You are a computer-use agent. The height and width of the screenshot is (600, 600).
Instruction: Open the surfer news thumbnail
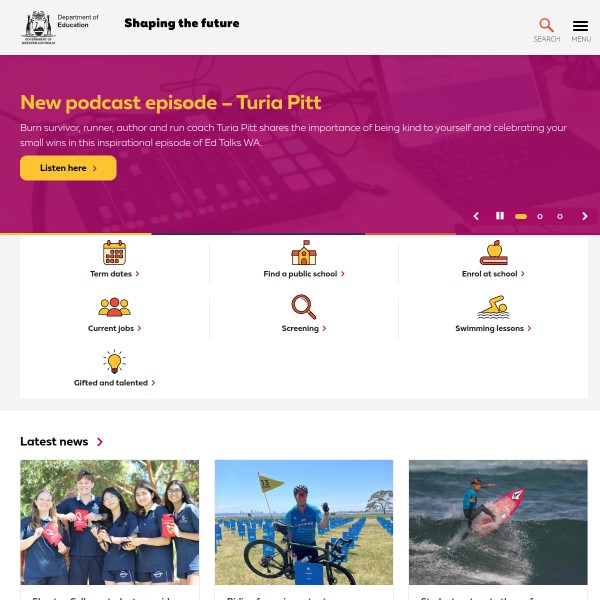[x=498, y=522]
